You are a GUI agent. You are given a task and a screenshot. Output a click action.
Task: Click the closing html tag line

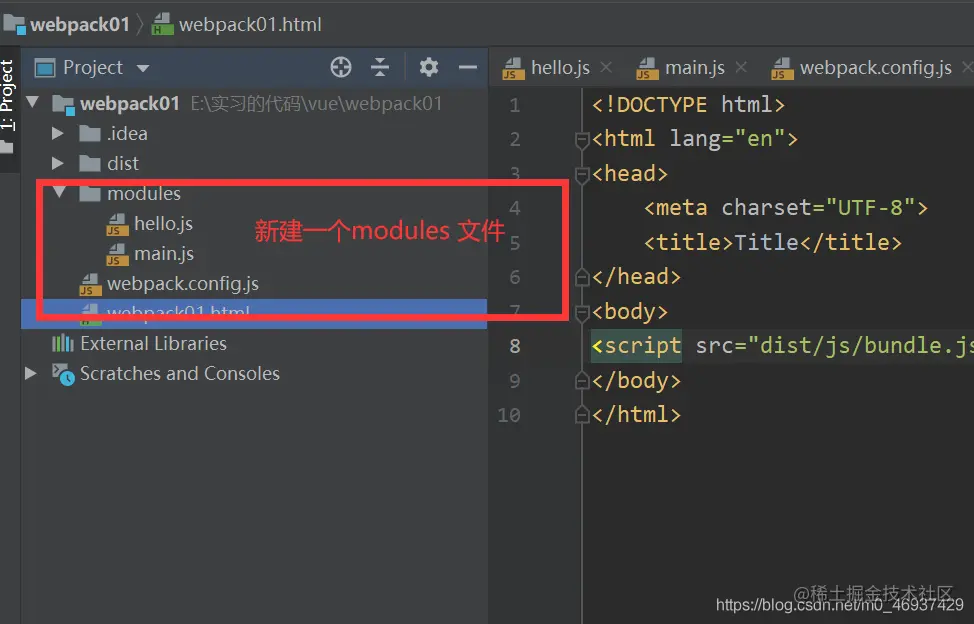pos(636,414)
